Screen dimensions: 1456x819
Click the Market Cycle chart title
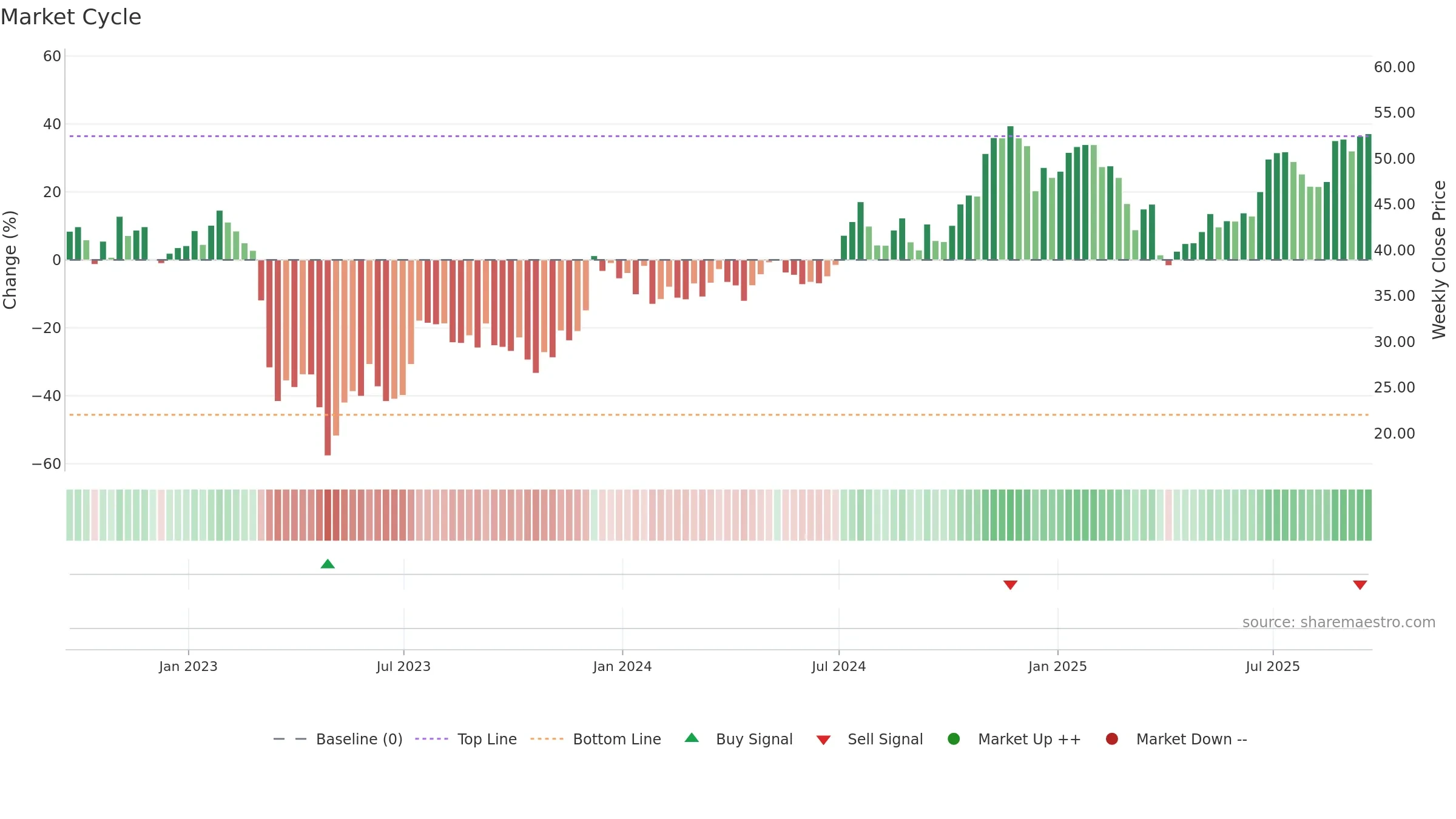[71, 17]
